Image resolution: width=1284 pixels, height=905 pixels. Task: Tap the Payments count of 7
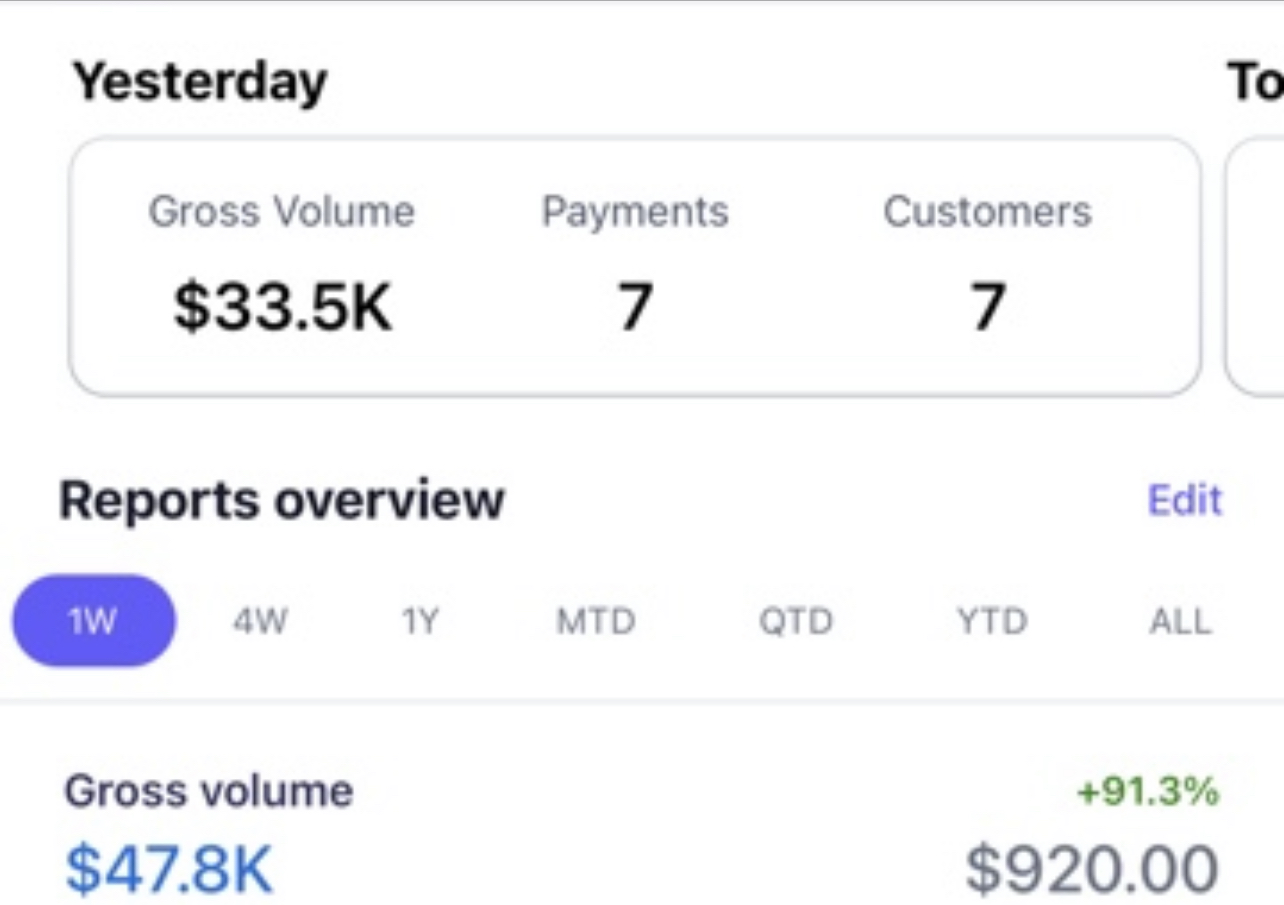634,307
